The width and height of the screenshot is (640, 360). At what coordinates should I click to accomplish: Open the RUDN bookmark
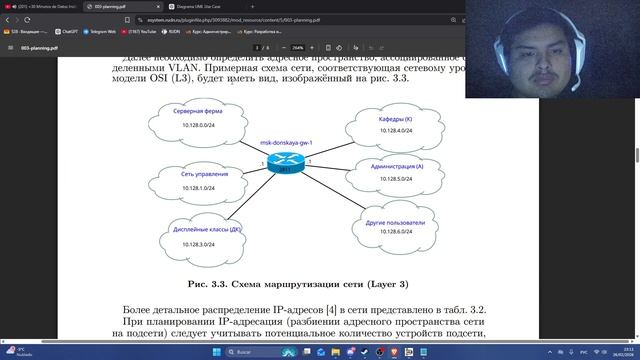[x=171, y=31]
